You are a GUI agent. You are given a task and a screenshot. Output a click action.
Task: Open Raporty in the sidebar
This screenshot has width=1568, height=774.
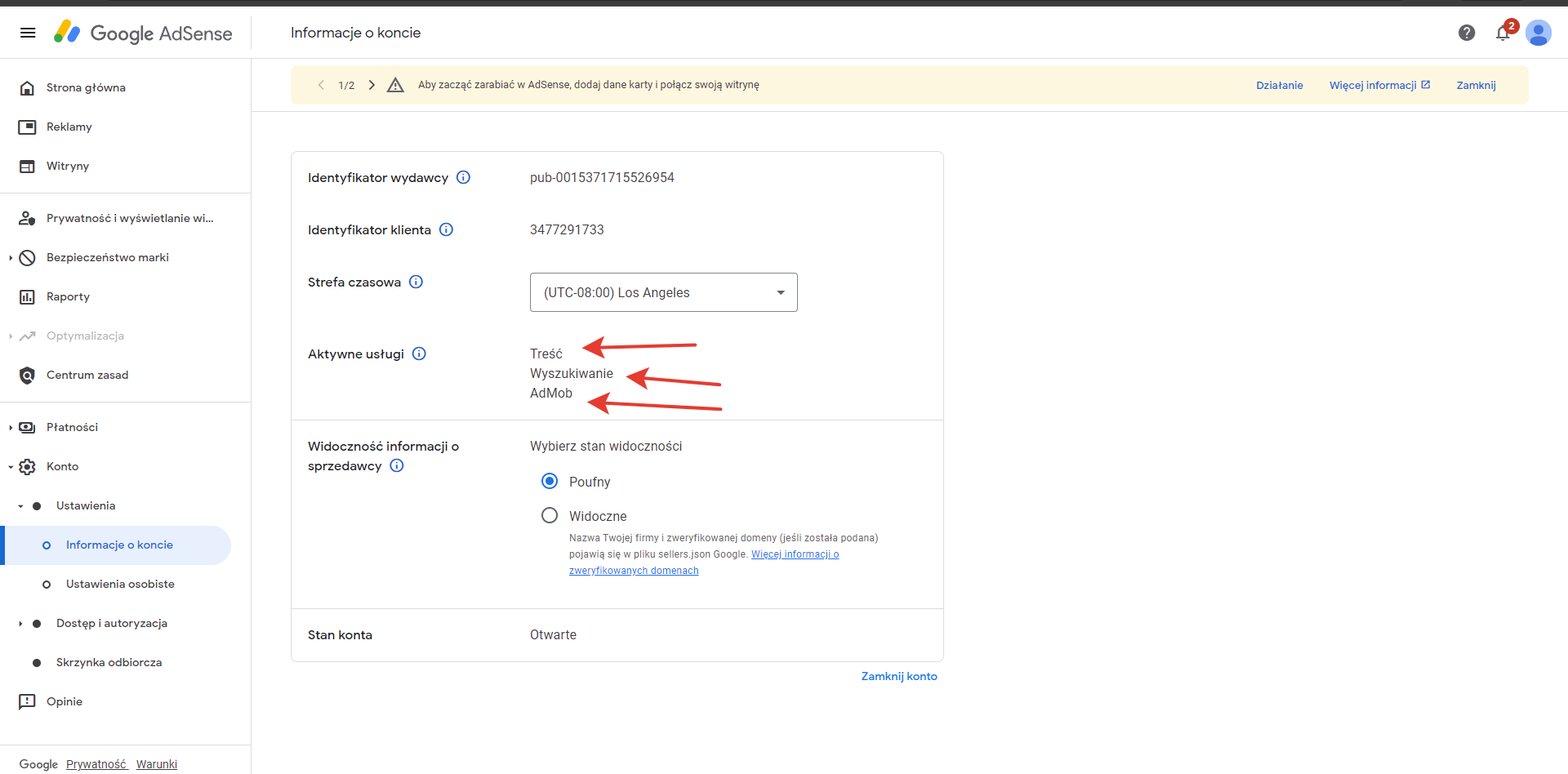pos(68,296)
